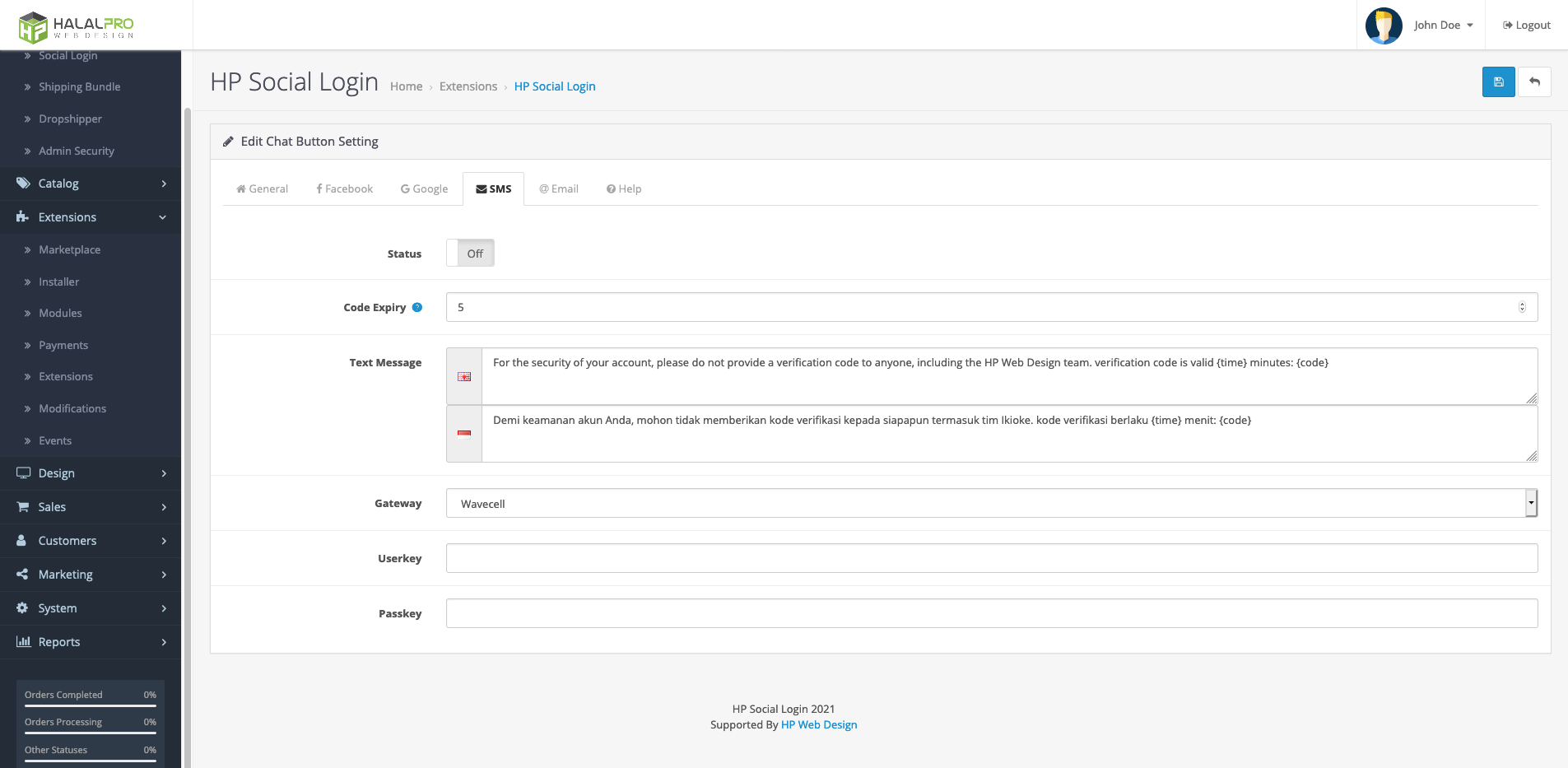Click the Code Expiry spinner arrows
The width and height of the screenshot is (1568, 768).
[x=1522, y=307]
